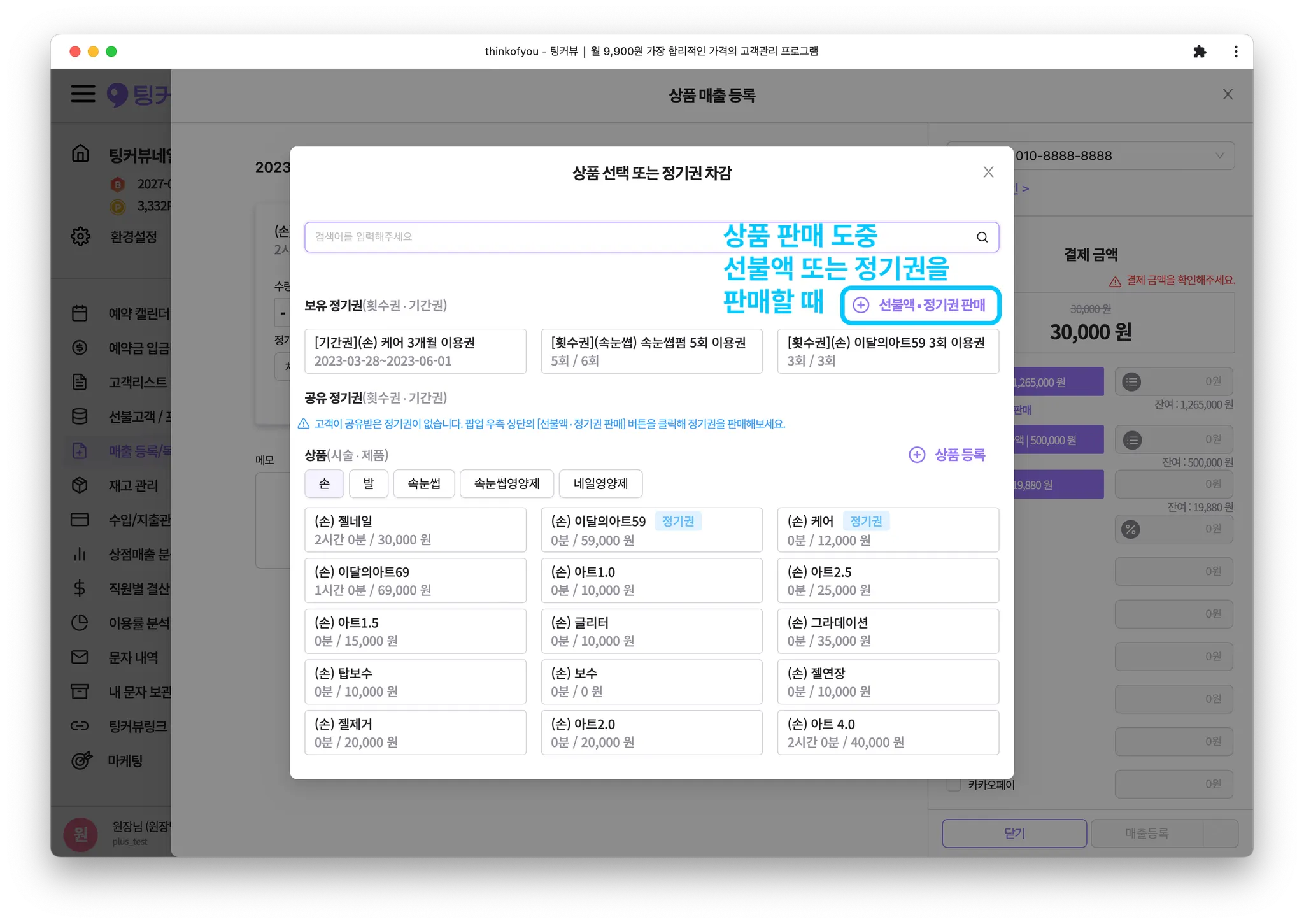Click the 닫기 button

click(x=1014, y=833)
